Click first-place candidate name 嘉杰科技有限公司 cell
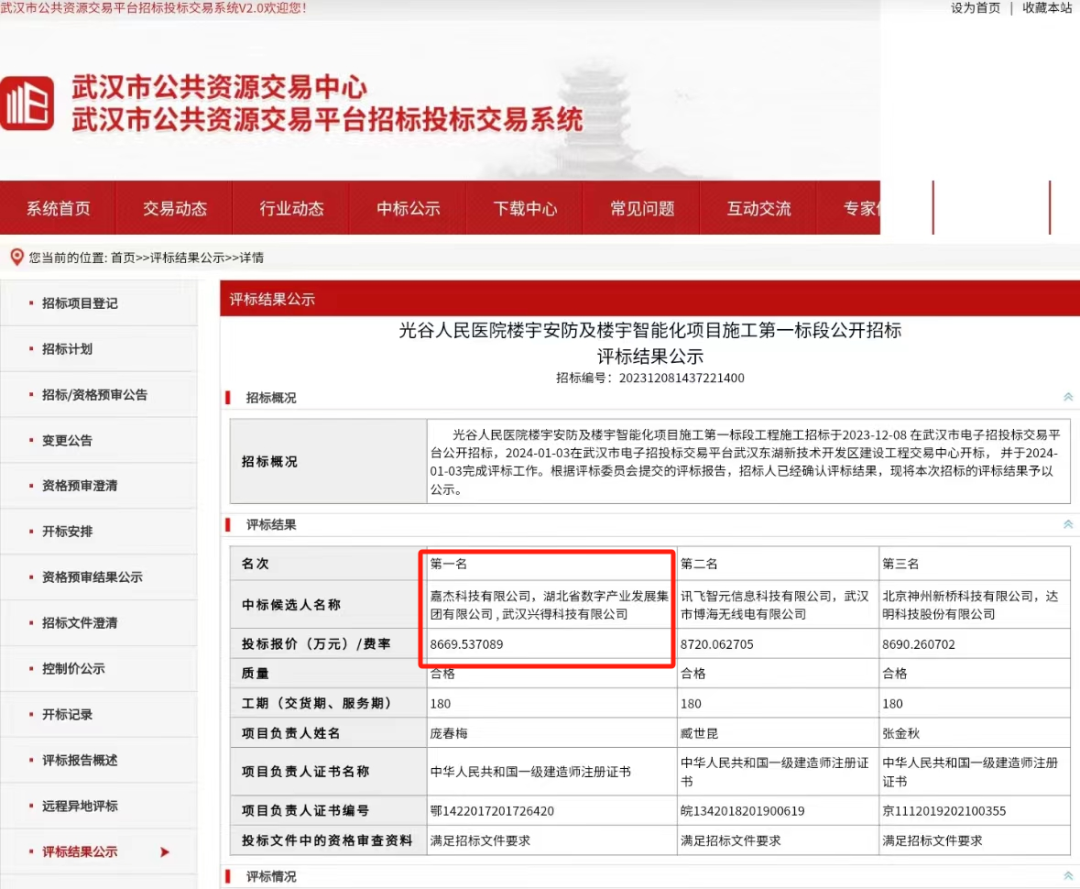1080x889 pixels. pyautogui.click(x=552, y=605)
